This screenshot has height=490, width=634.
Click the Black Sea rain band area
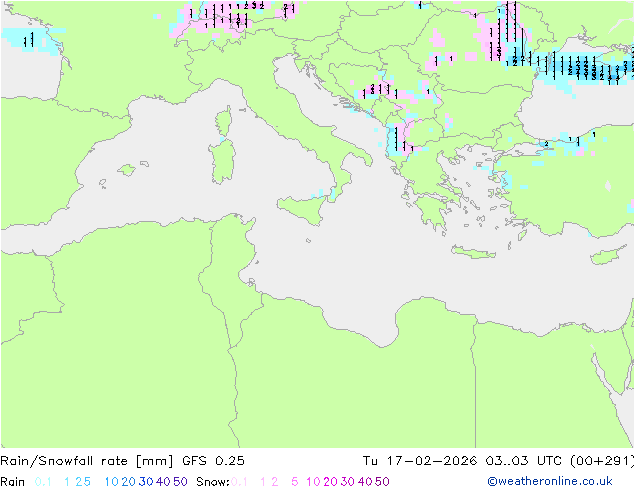582,68
